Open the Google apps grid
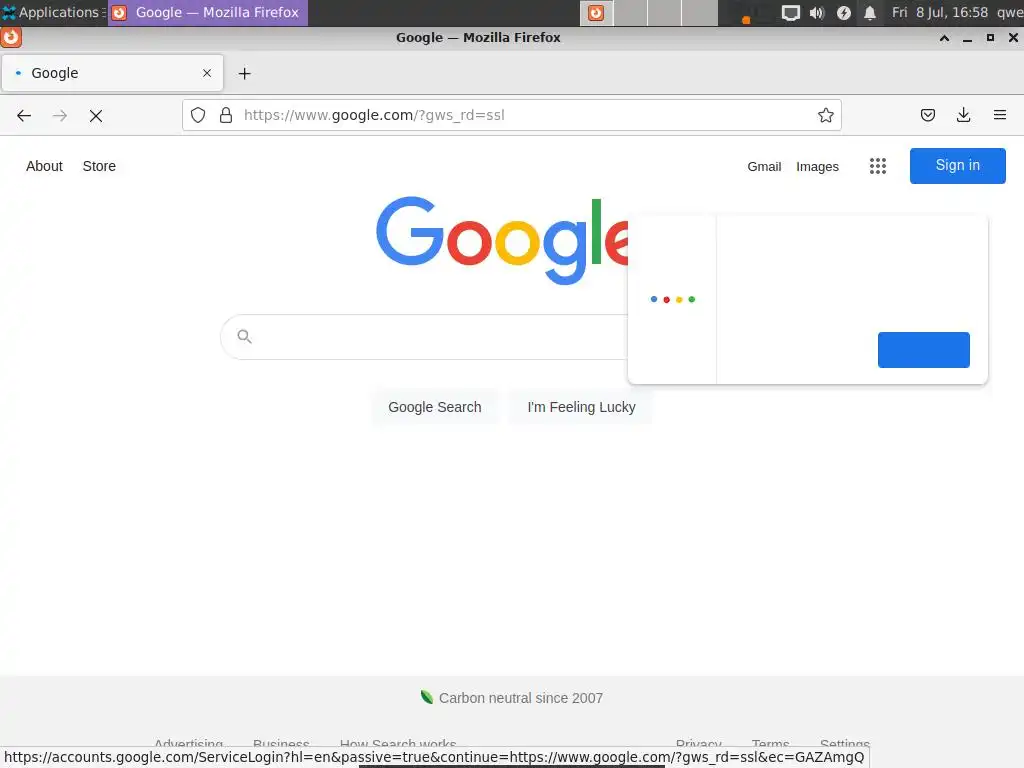1024x768 pixels. pos(878,166)
